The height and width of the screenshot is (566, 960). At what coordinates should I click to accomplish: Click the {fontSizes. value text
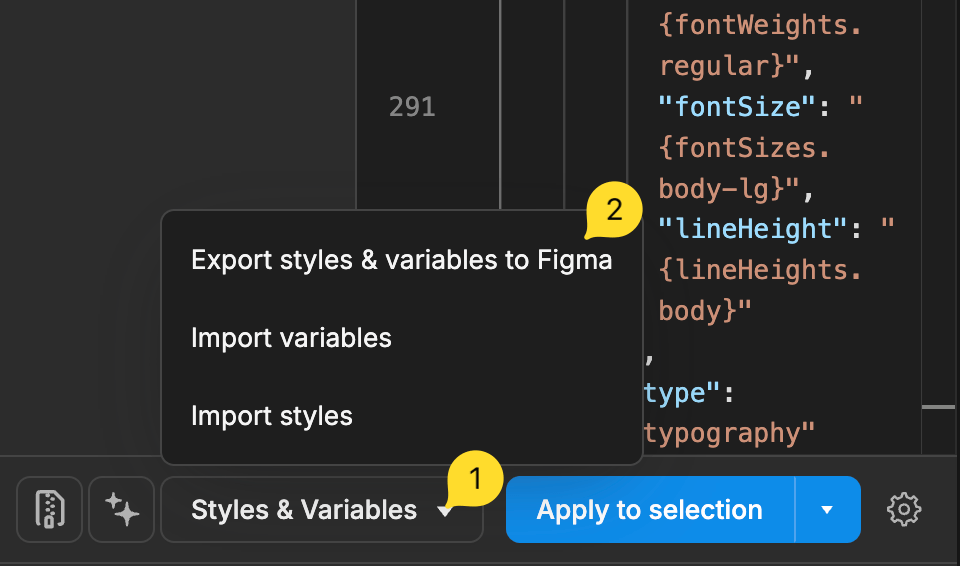(x=744, y=148)
